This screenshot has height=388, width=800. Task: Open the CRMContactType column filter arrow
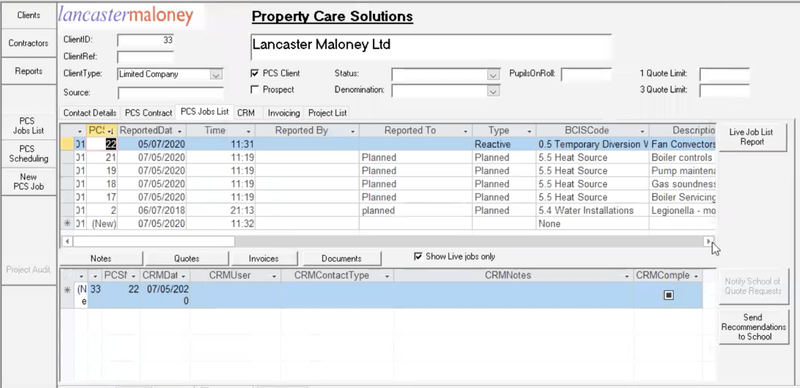click(x=387, y=276)
